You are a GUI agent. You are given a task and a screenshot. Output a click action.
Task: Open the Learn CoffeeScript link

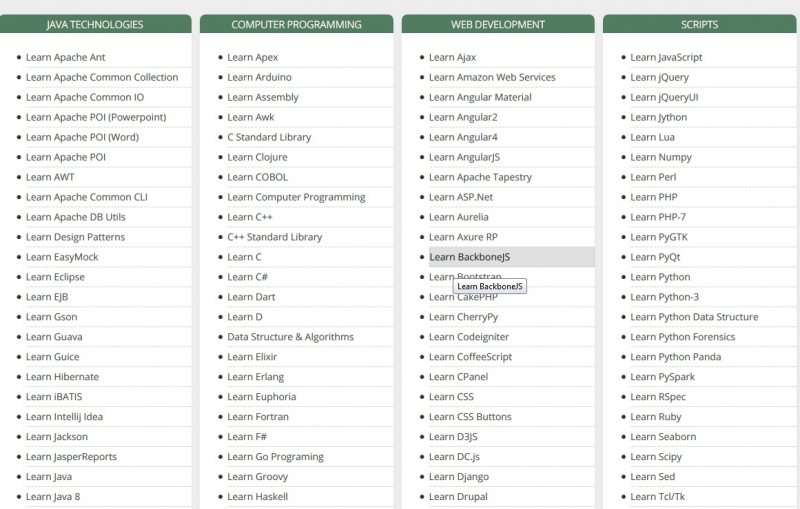(470, 357)
